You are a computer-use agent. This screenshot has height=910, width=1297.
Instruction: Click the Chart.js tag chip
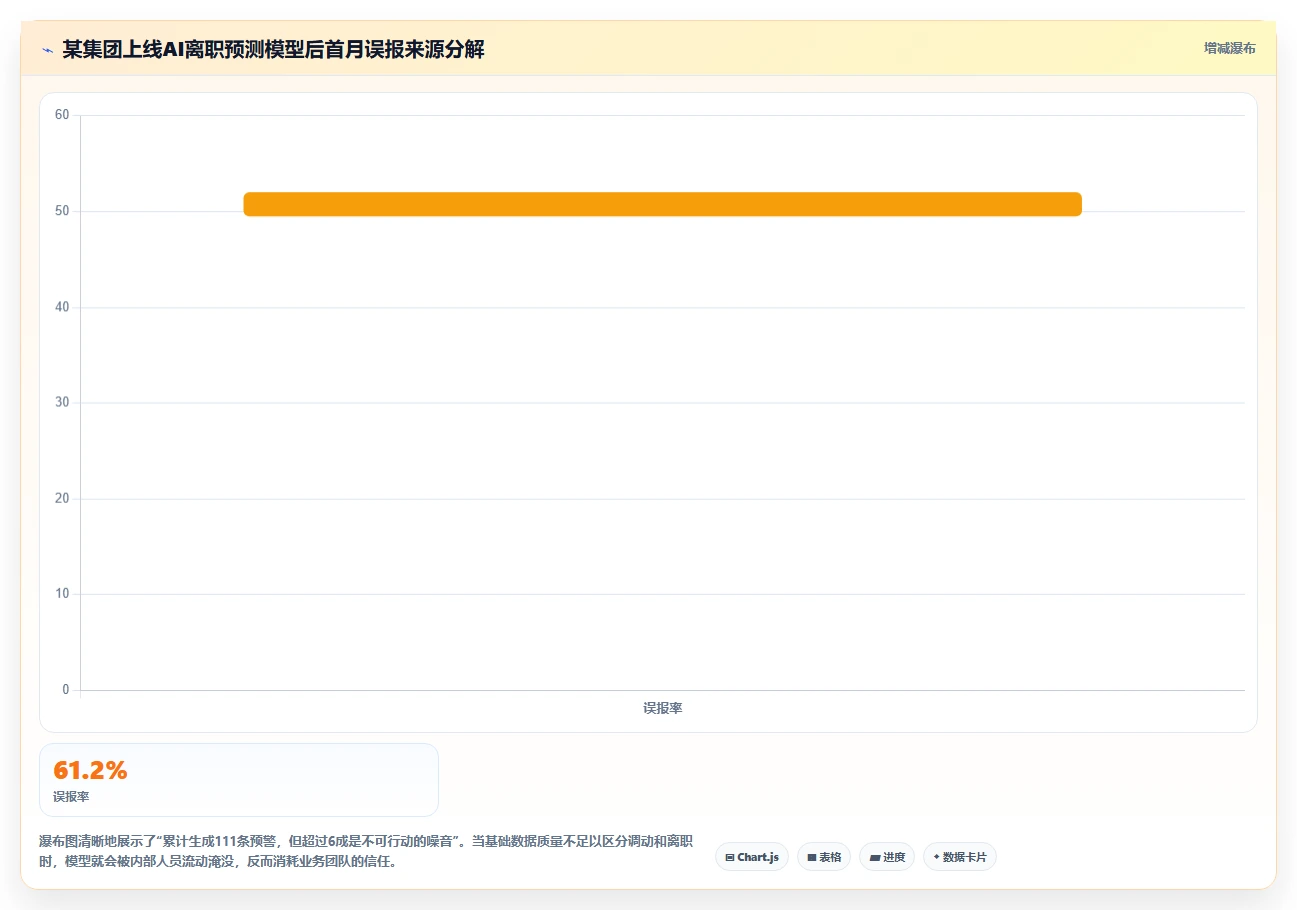[x=752, y=857]
